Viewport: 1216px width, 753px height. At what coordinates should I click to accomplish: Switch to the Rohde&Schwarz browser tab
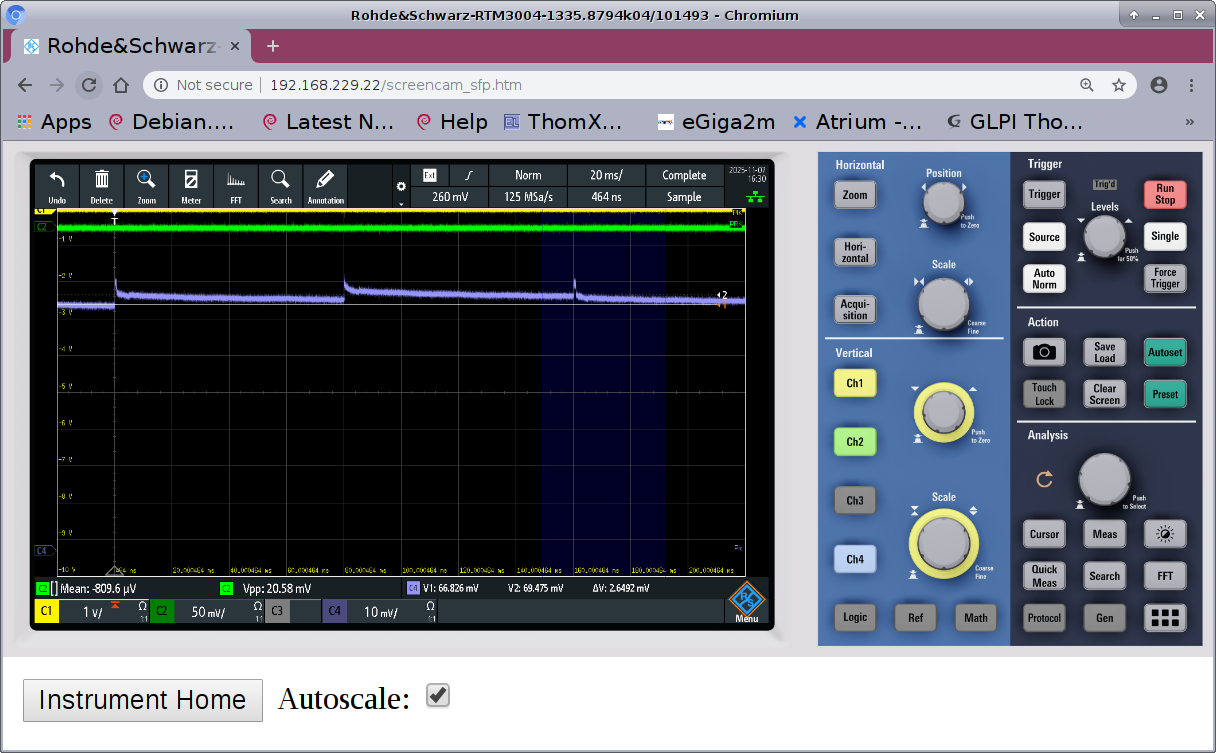tap(132, 46)
